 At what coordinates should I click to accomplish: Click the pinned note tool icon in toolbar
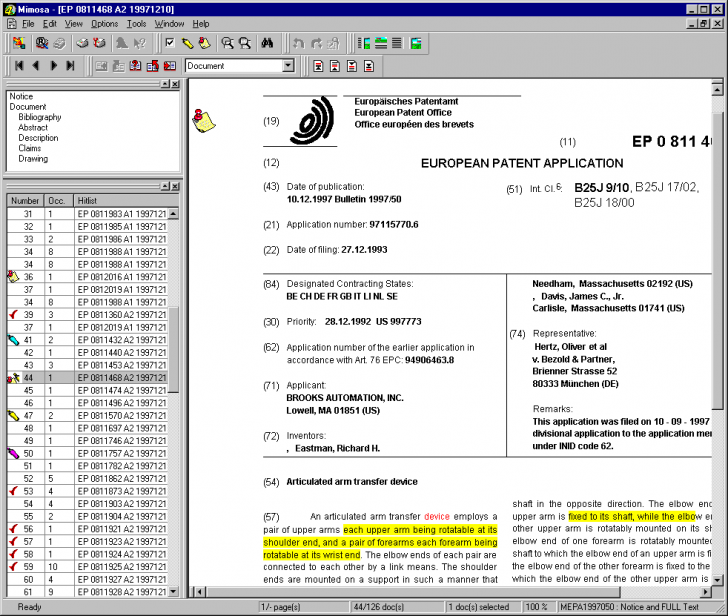pyautogui.click(x=204, y=43)
